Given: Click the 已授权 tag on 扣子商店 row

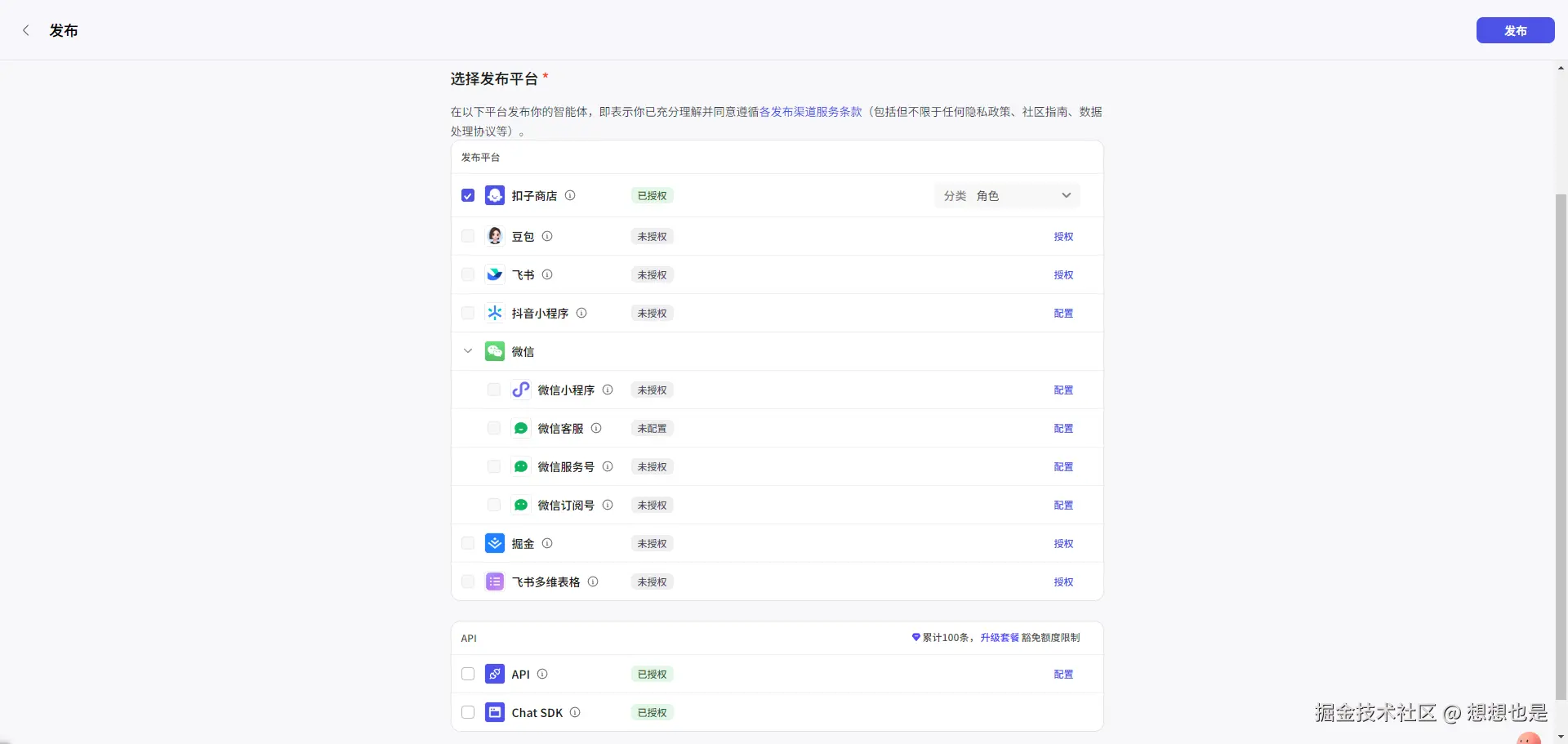Looking at the screenshot, I should [x=652, y=195].
